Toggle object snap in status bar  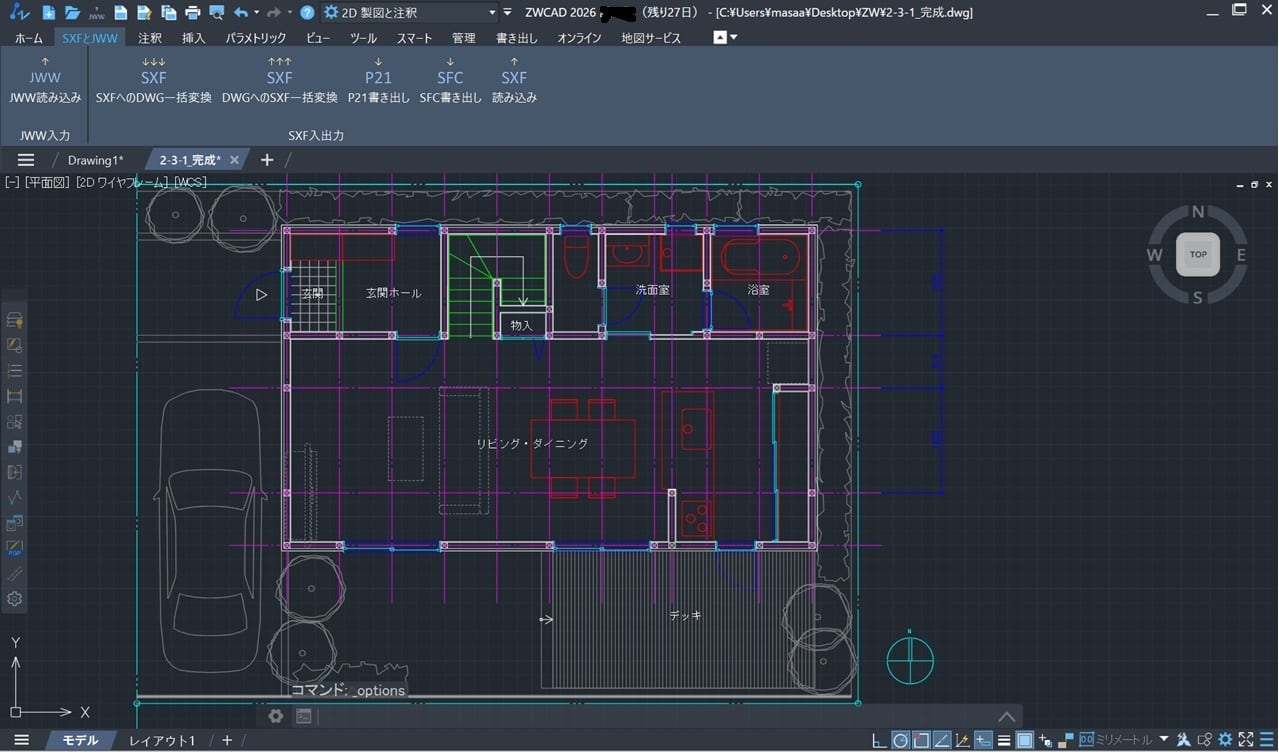921,741
